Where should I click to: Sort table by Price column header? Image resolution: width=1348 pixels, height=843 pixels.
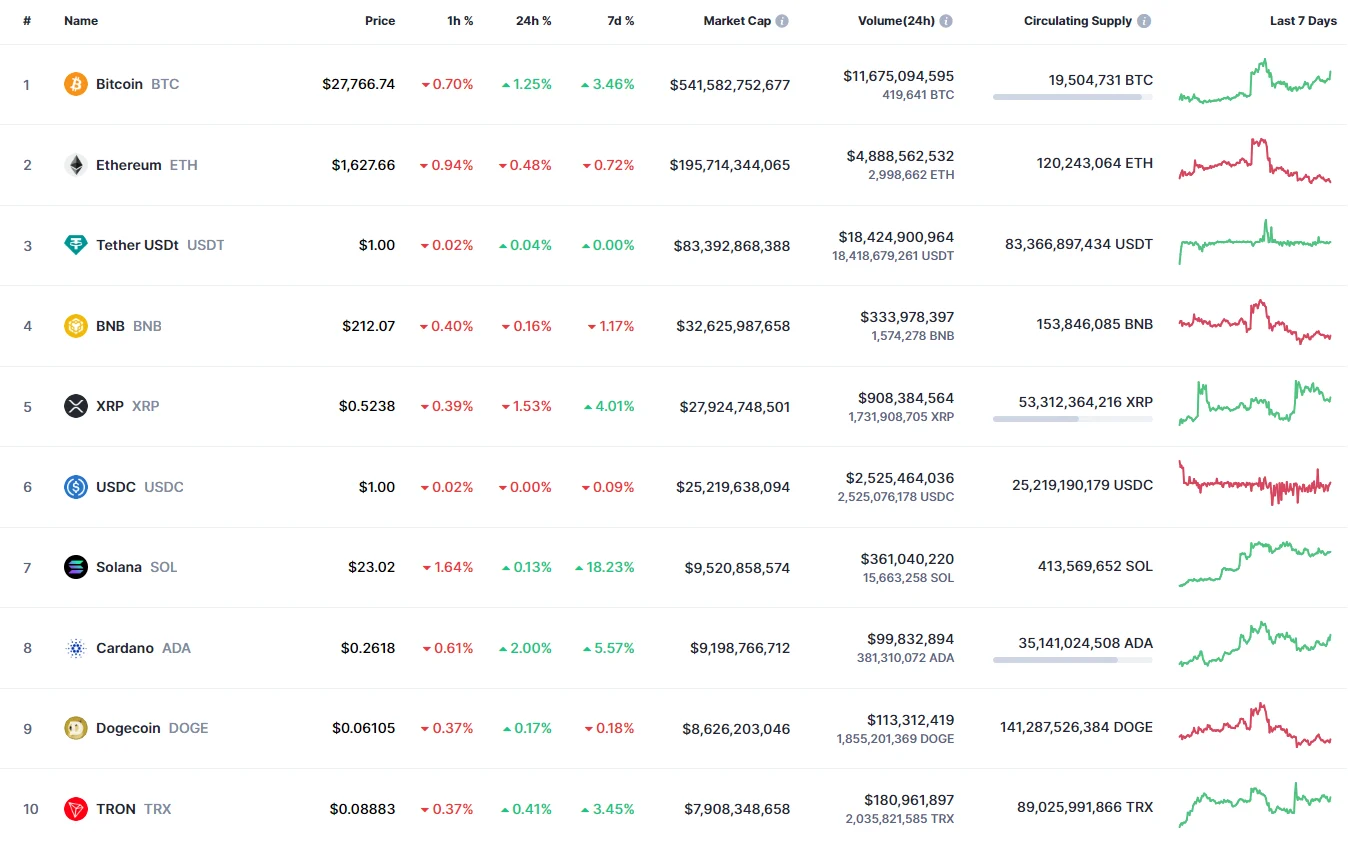380,21
